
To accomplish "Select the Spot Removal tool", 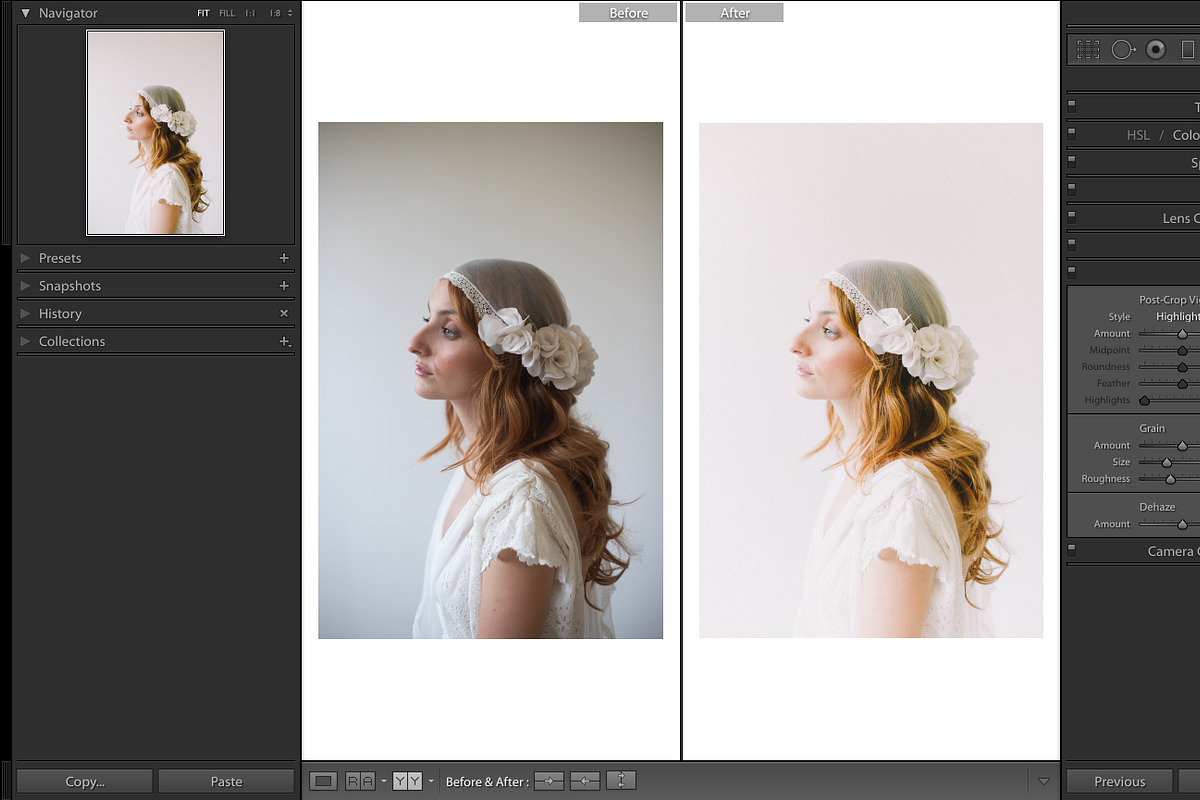I will click(x=1123, y=49).
